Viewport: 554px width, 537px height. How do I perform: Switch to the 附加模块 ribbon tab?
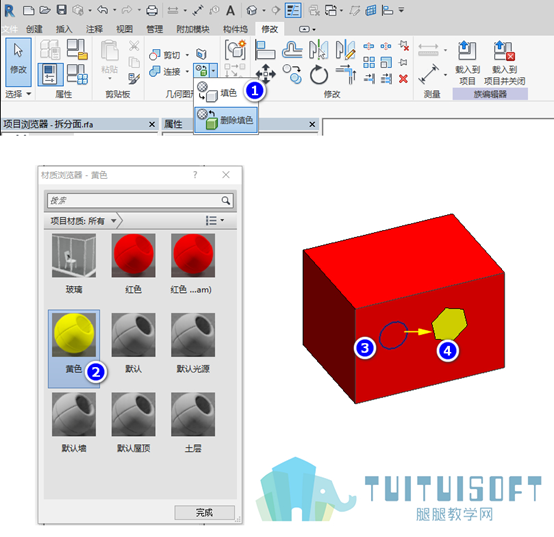(193, 29)
